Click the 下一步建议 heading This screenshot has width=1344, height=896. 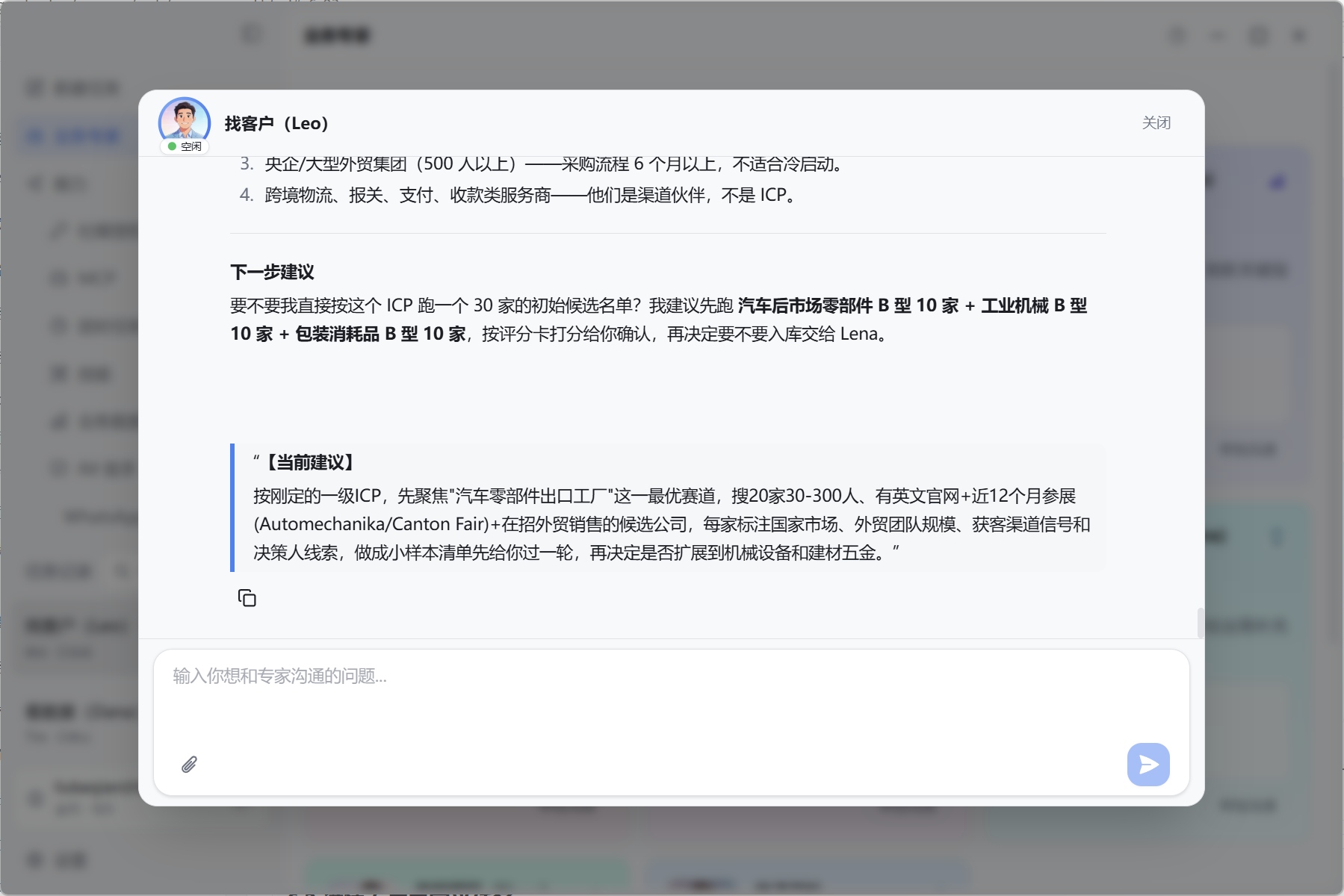(x=272, y=272)
